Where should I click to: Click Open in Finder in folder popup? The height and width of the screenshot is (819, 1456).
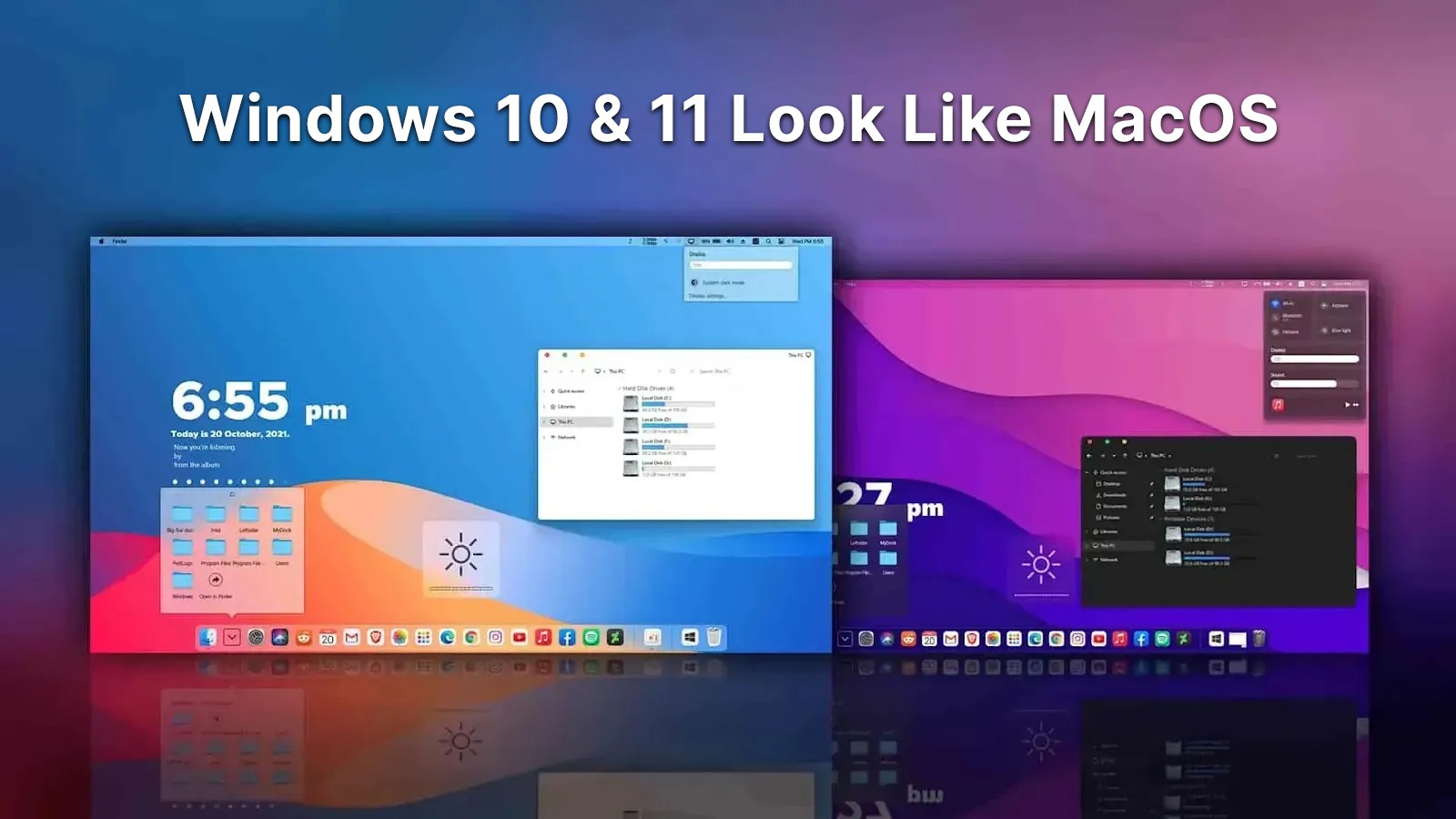click(x=216, y=585)
